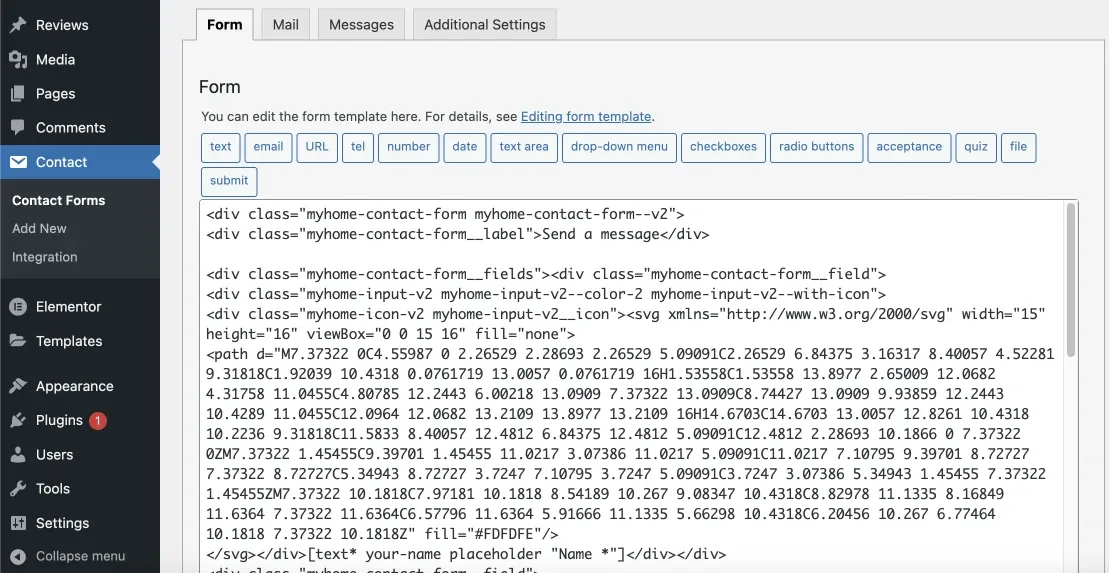The width and height of the screenshot is (1109, 573).
Task: Click the Form section heading
Action: 219,87
